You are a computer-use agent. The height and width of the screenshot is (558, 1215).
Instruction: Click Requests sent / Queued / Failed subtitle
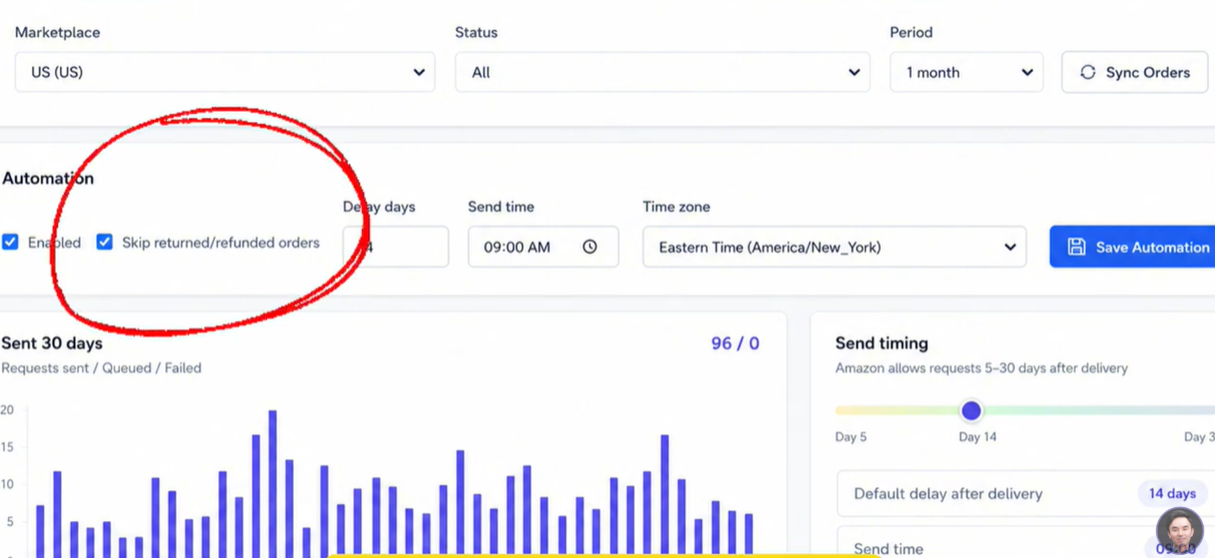coord(101,368)
